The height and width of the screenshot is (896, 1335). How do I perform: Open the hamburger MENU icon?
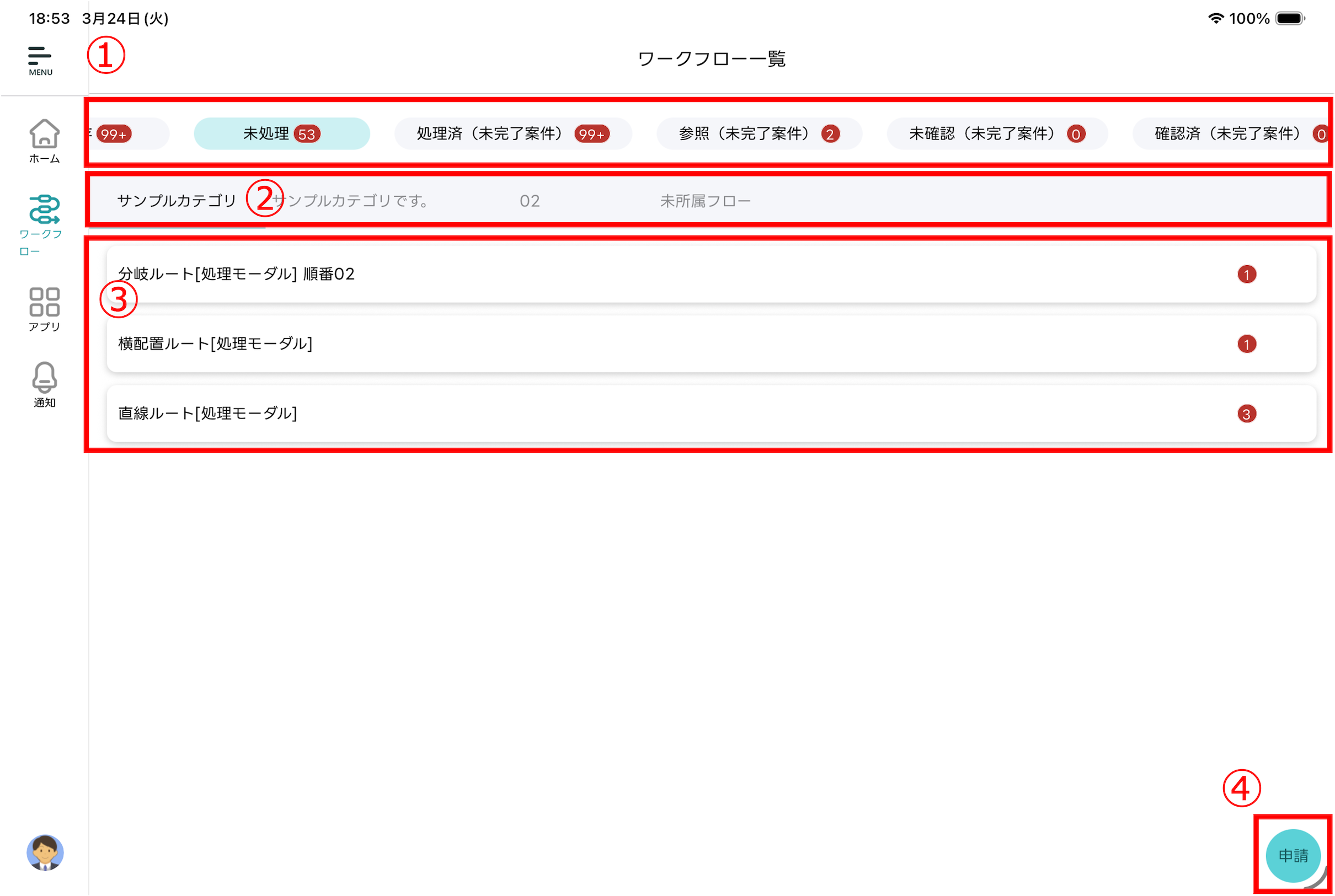point(40,60)
